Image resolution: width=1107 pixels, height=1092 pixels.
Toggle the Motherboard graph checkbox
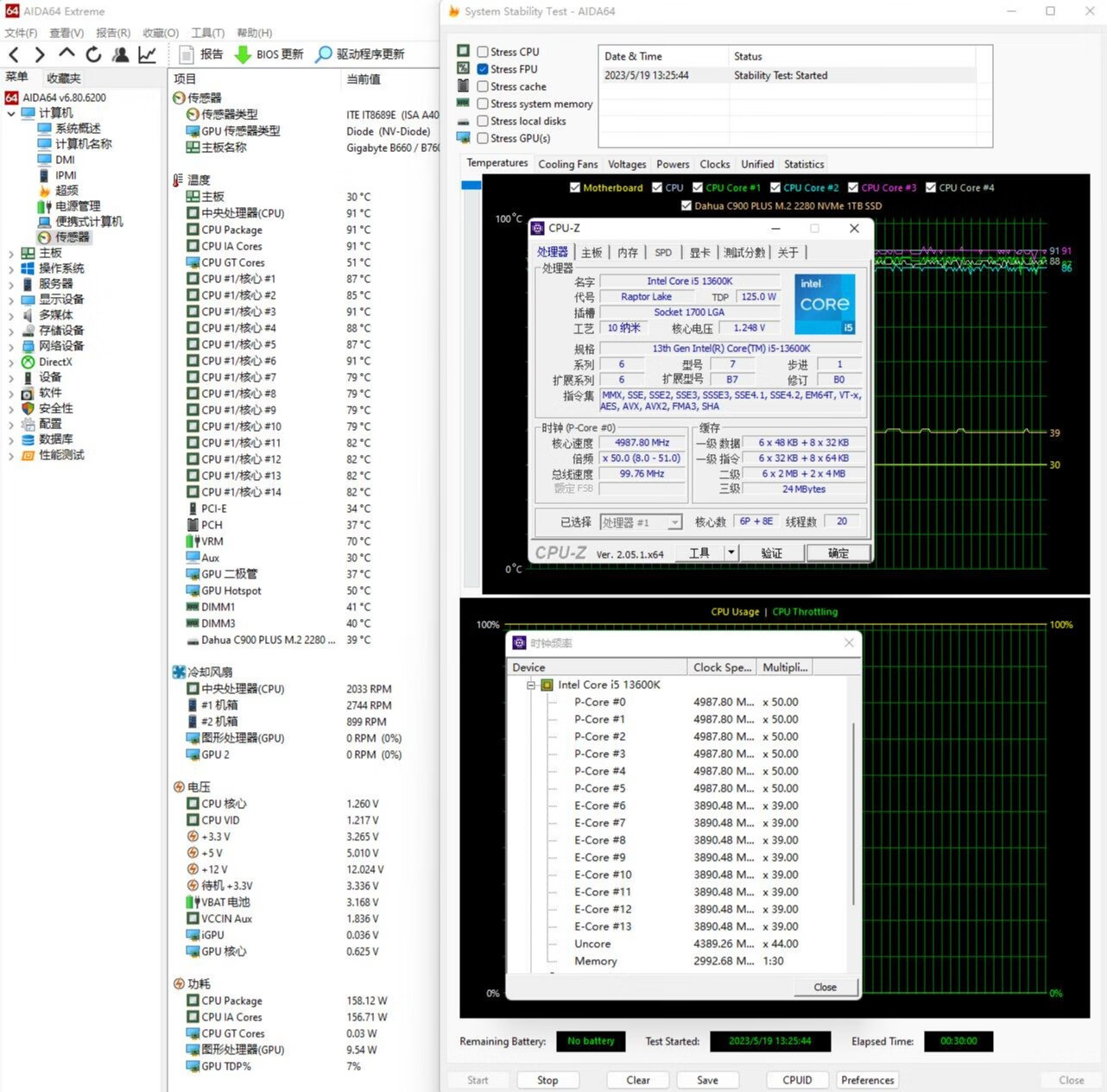(x=575, y=187)
